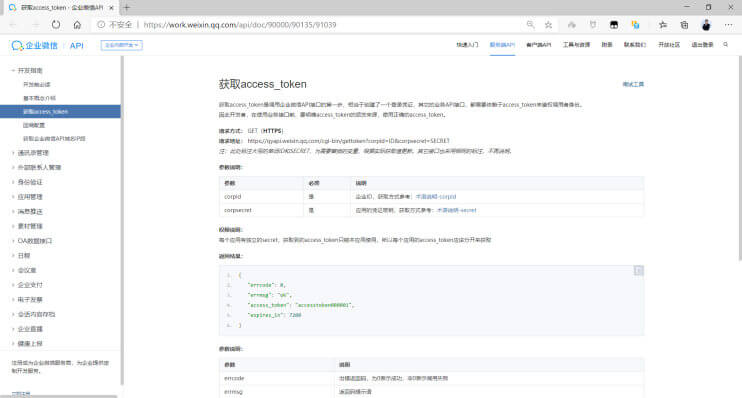Viewport: 742px width, 398px height.
Task: Click the sidebar vertical scrollbar
Action: coord(122,220)
